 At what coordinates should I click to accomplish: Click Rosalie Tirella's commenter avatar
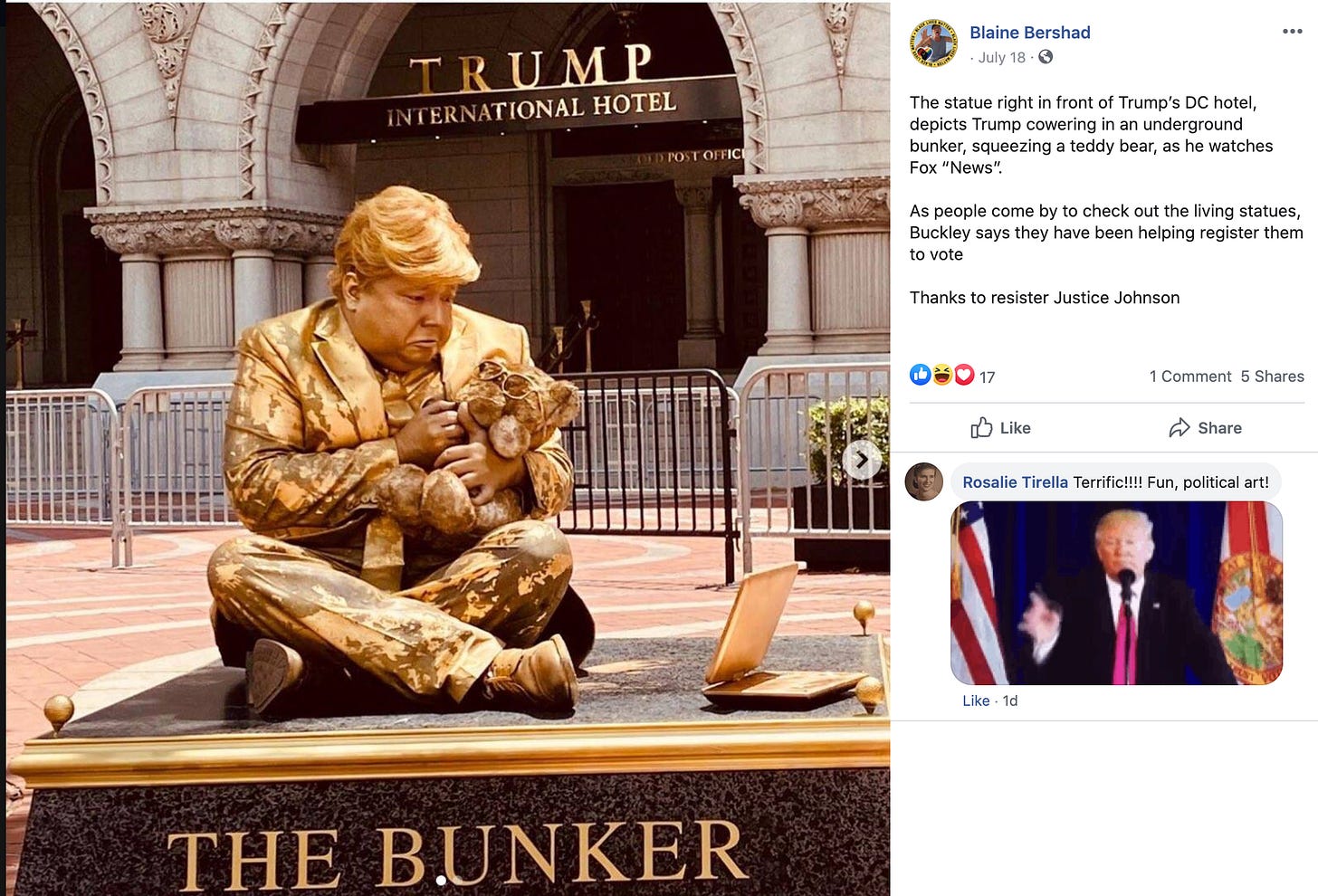pos(924,482)
